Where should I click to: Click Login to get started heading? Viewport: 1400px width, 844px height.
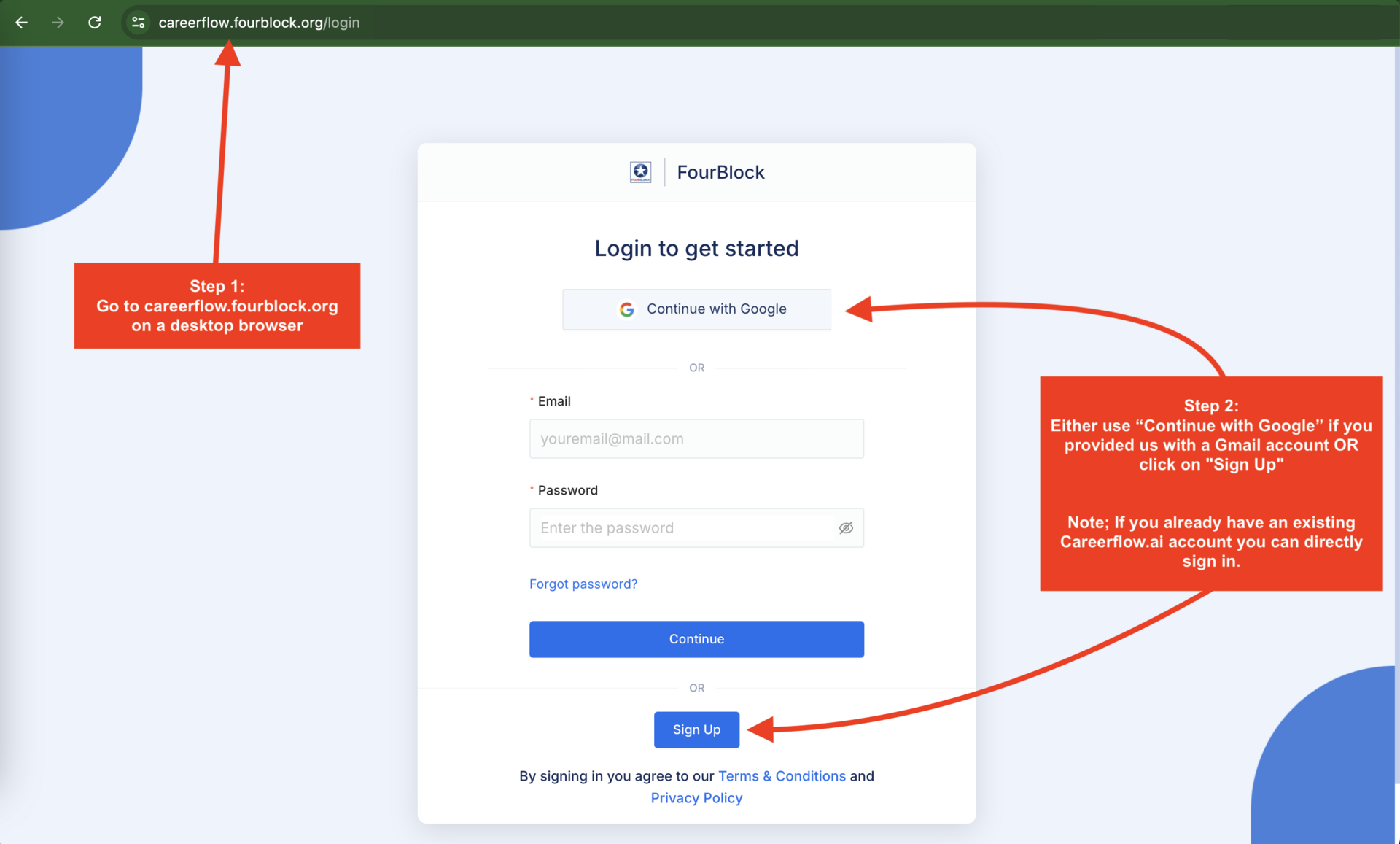pyautogui.click(x=696, y=249)
